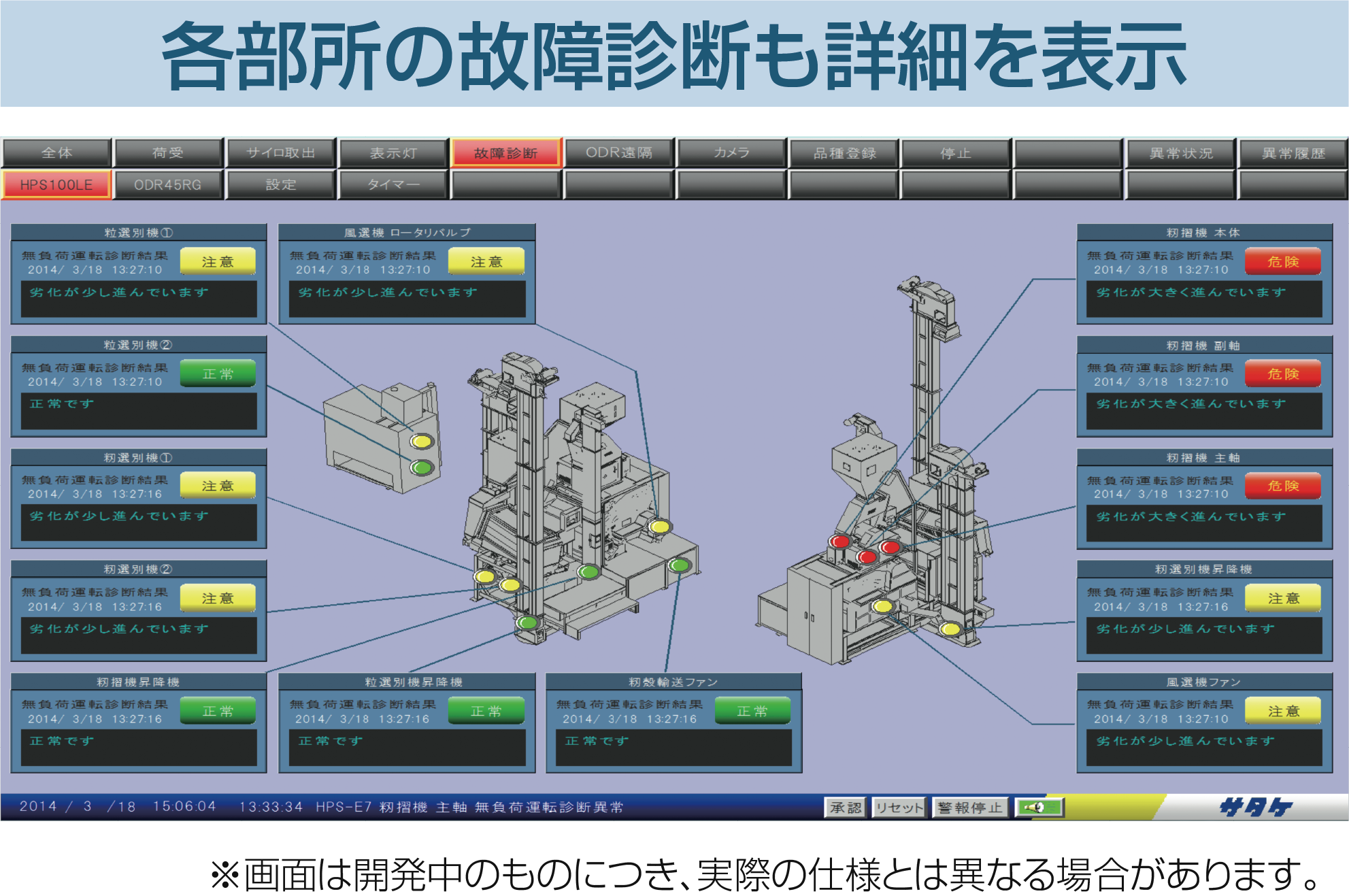Open the サイロ取出 tab
Screen dimensions: 1349x896
click(x=281, y=153)
